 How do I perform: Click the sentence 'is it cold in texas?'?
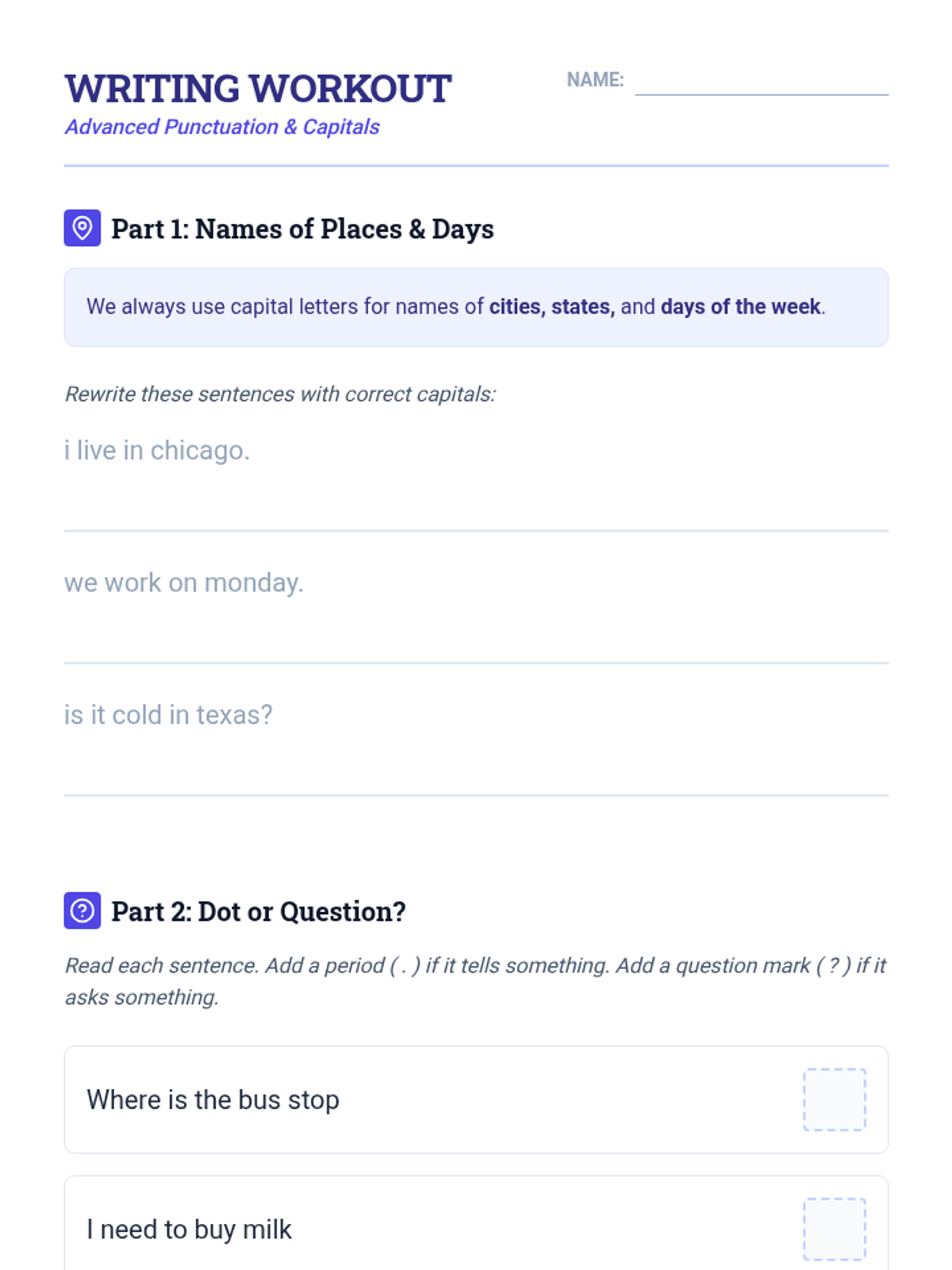click(168, 714)
